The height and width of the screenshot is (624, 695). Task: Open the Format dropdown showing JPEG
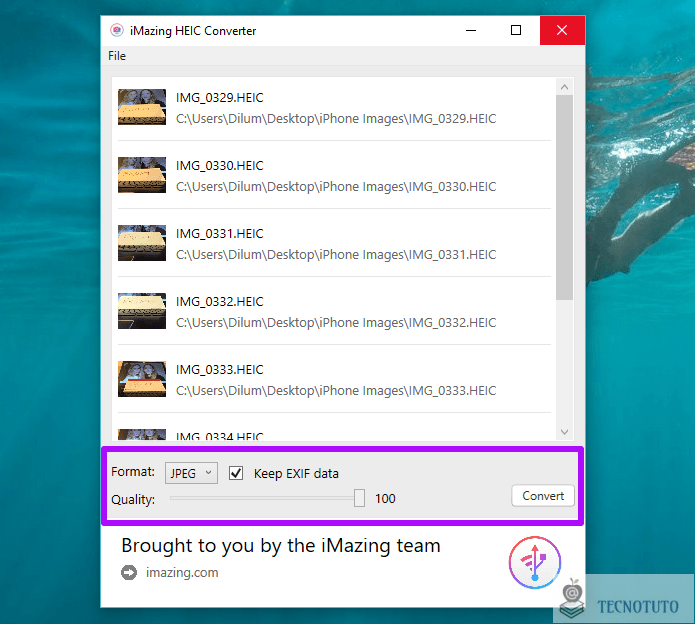click(x=191, y=473)
